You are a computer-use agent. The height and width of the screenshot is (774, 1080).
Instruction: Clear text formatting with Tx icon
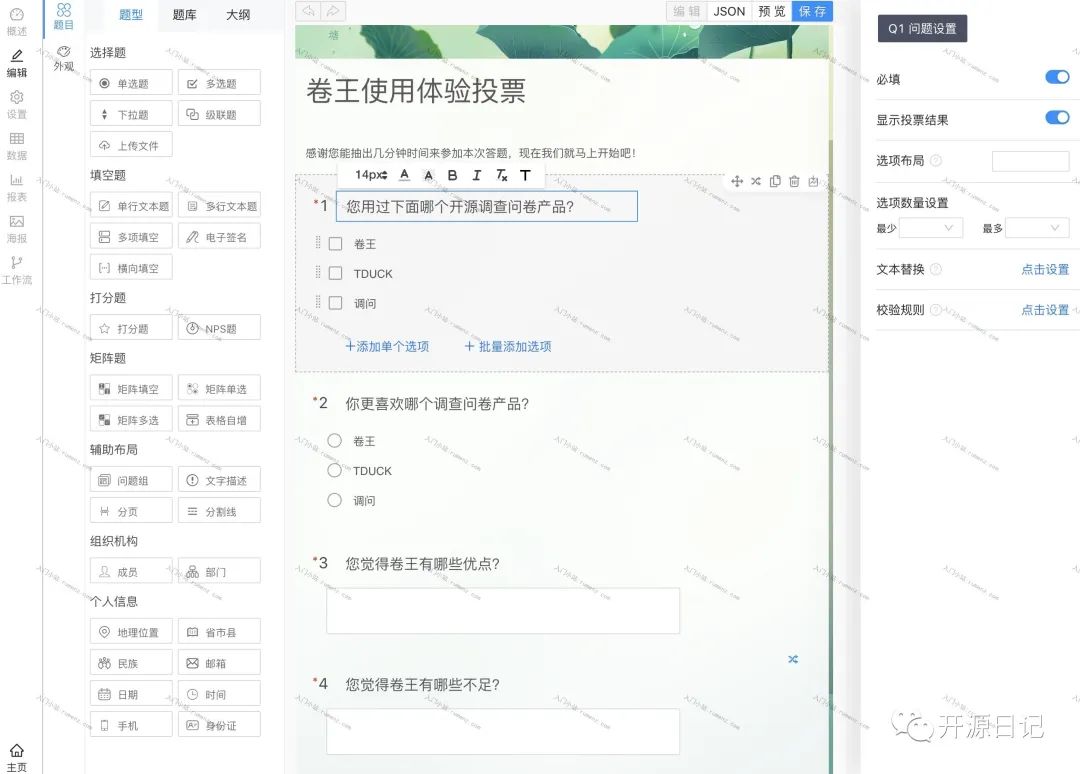[x=501, y=175]
